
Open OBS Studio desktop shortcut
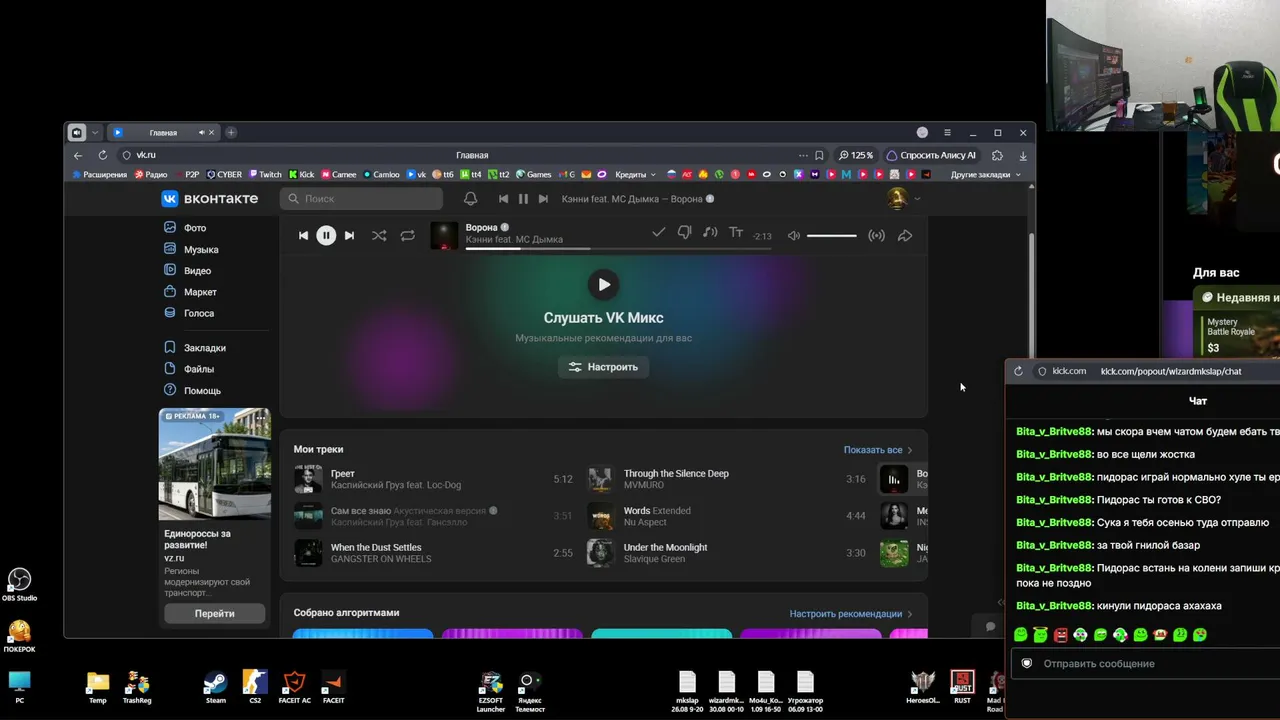coord(19,585)
